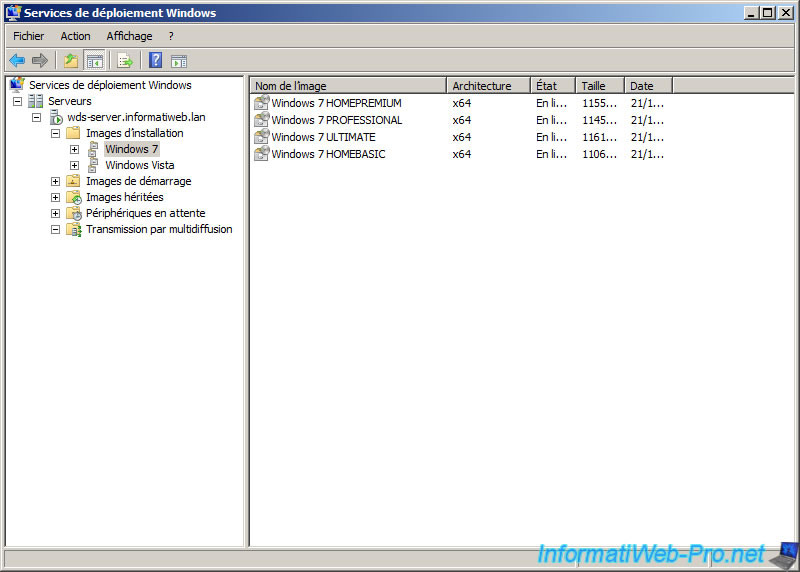This screenshot has width=800, height=572.
Task: Collapse the Images d'installation node
Action: pos(56,134)
